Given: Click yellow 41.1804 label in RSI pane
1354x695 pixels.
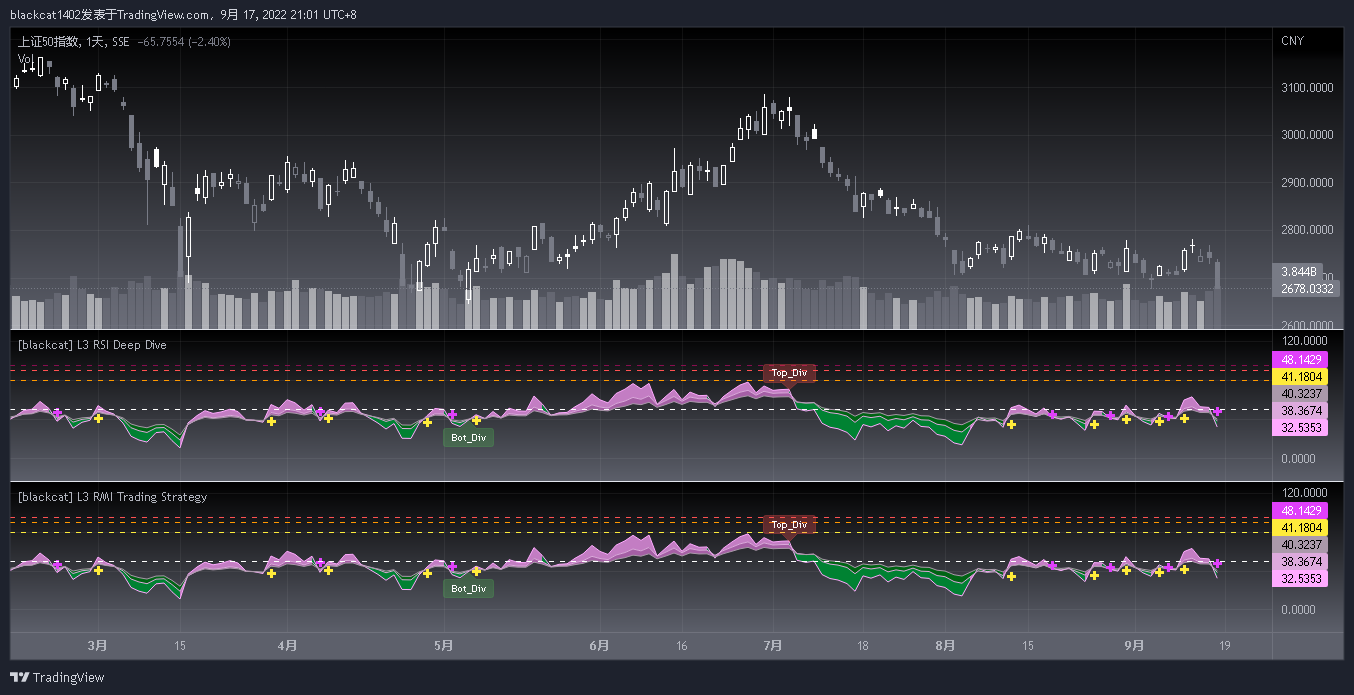Looking at the screenshot, I should tap(1300, 376).
